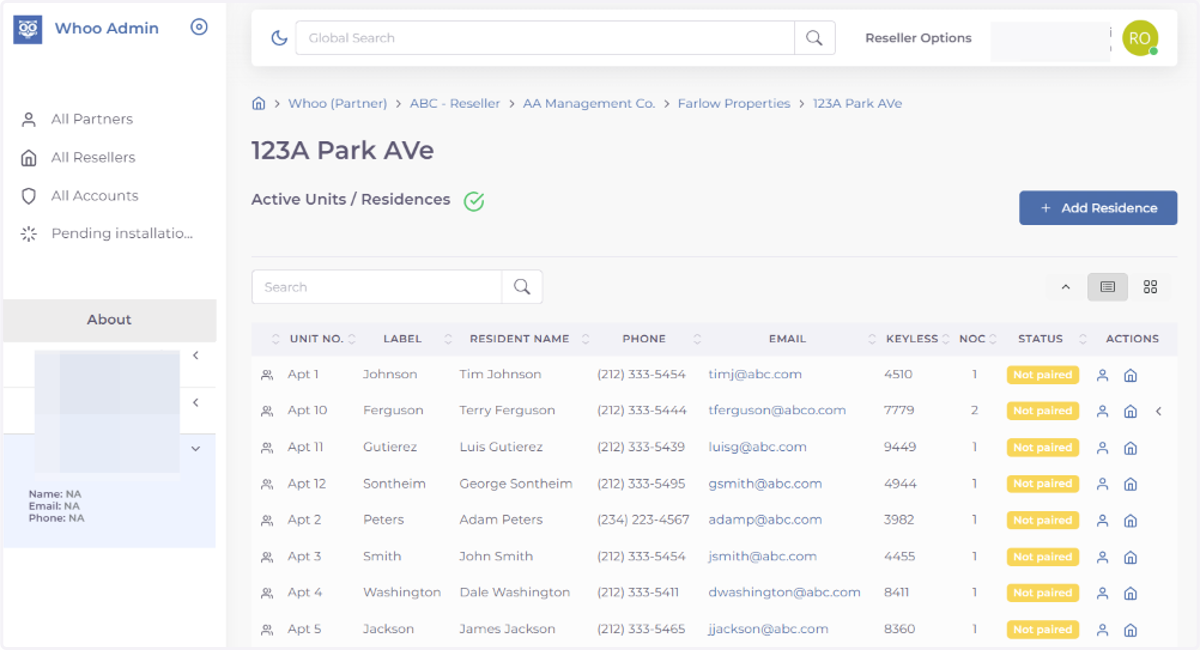Open Farlow Properties breadcrumb link
Viewport: 1200px width, 650px height.
click(x=734, y=103)
